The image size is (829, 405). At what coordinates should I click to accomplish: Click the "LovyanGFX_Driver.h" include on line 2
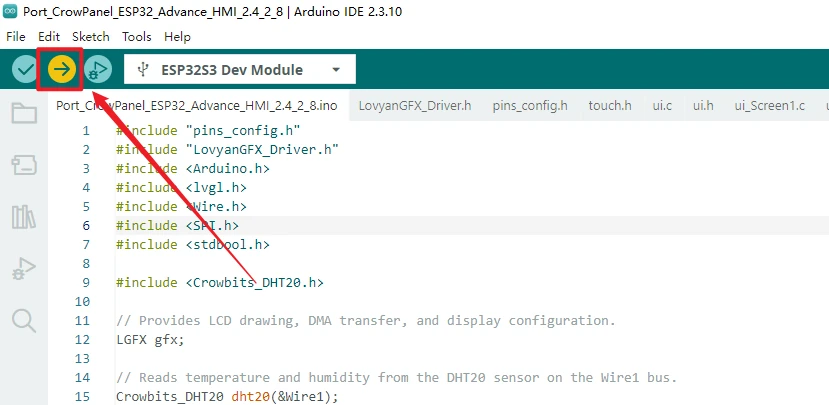pyautogui.click(x=262, y=150)
